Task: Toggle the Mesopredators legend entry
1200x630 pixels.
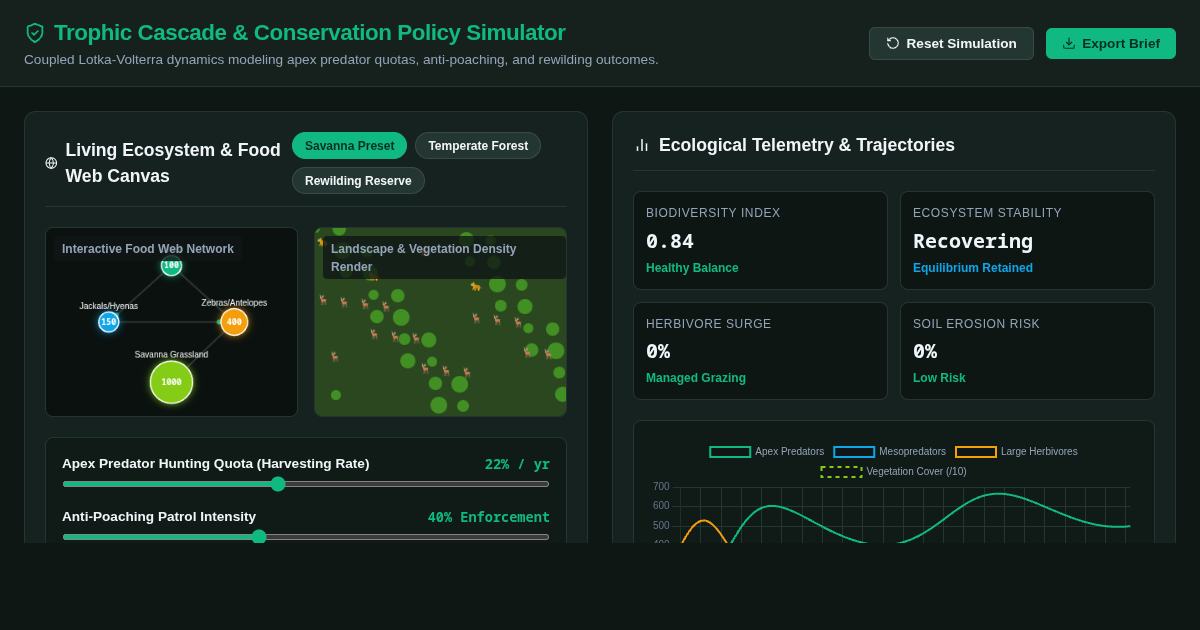Action: [x=890, y=452]
